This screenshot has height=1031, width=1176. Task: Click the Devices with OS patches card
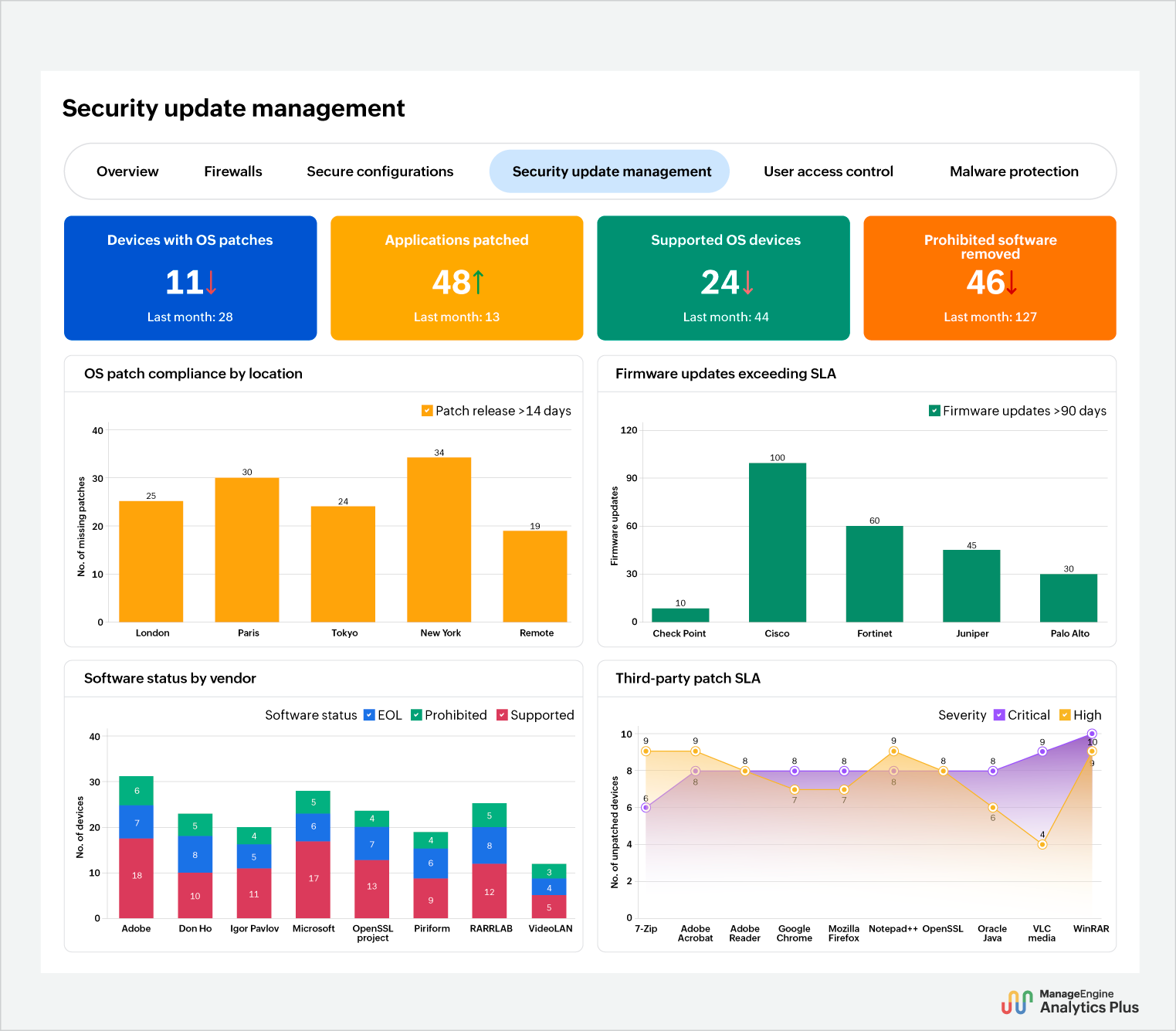coord(191,278)
